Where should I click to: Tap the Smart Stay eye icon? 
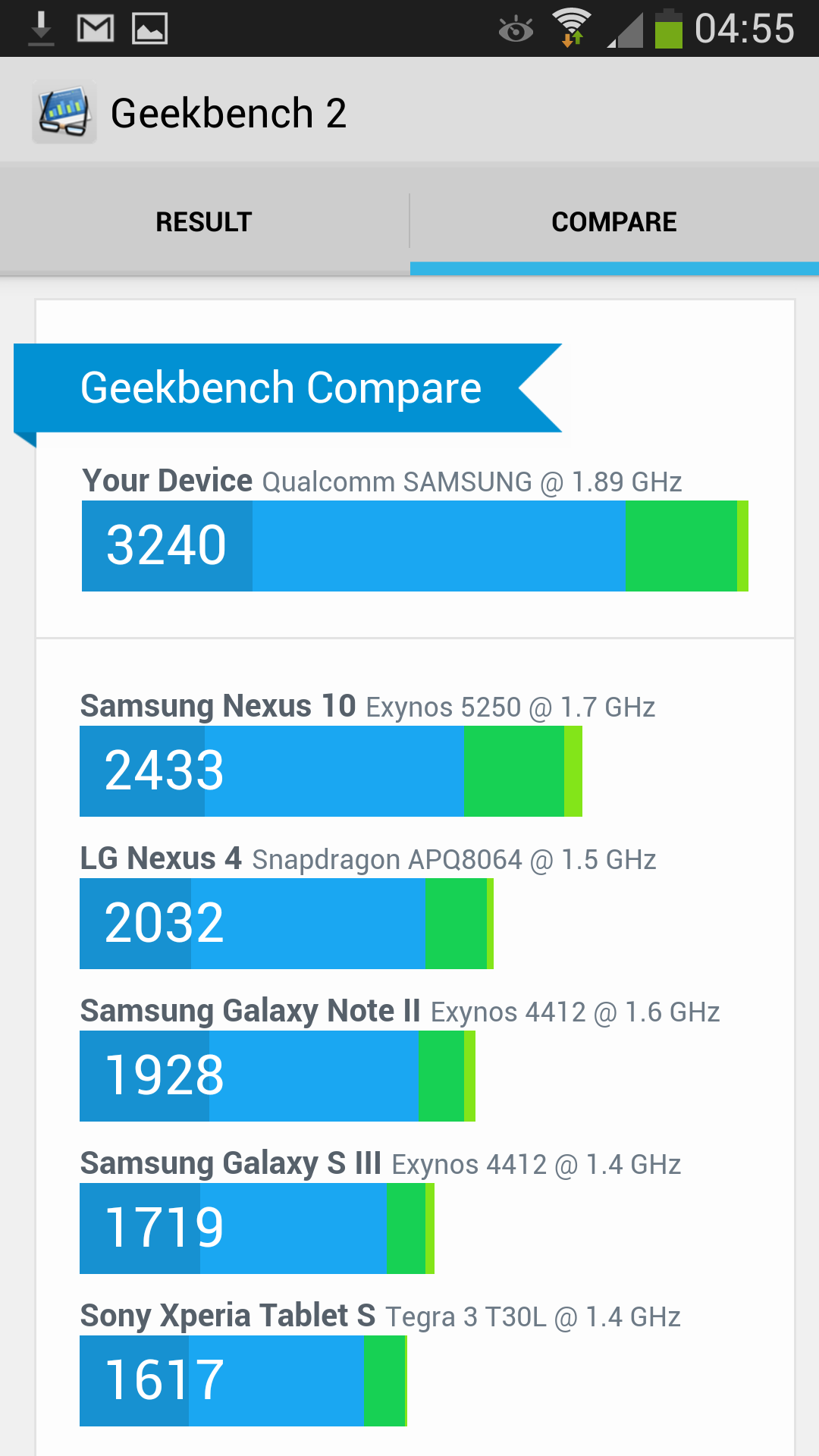coord(516,30)
